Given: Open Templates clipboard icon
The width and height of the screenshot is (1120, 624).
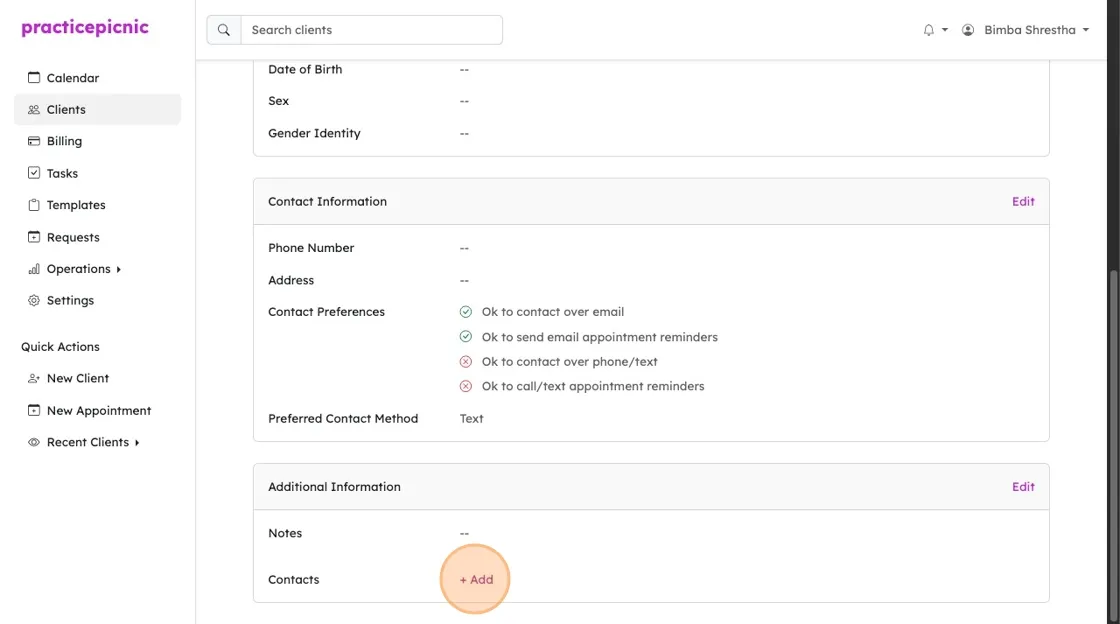Looking at the screenshot, I should tap(34, 205).
